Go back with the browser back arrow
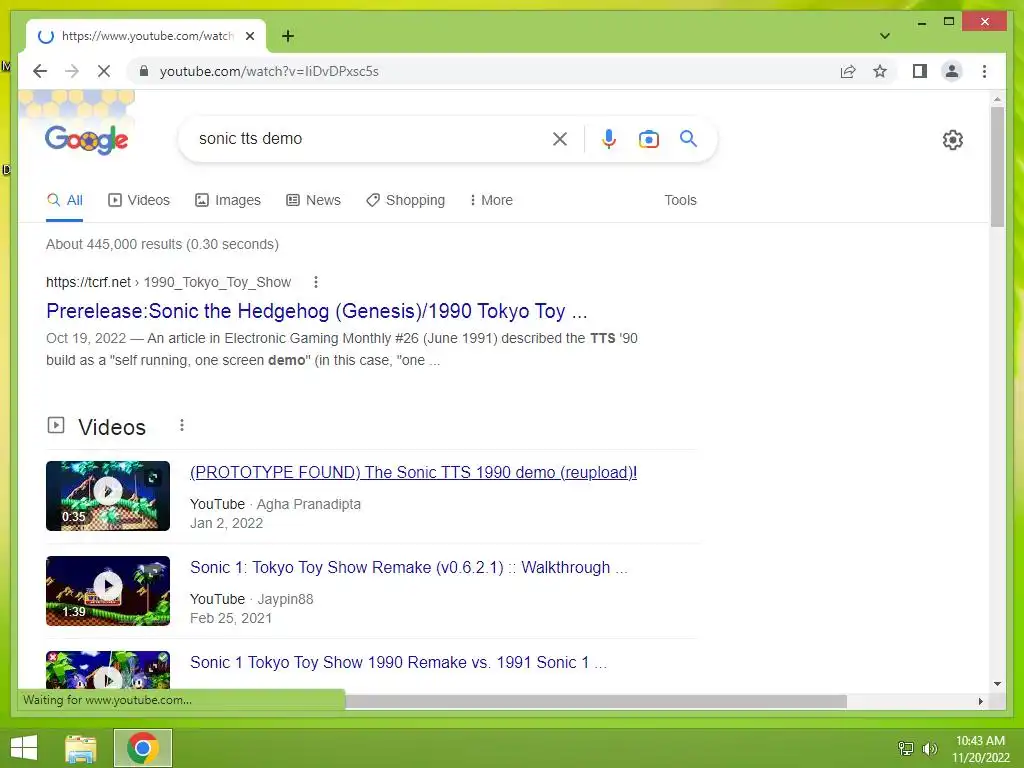This screenshot has height=768, width=1024. (x=40, y=71)
